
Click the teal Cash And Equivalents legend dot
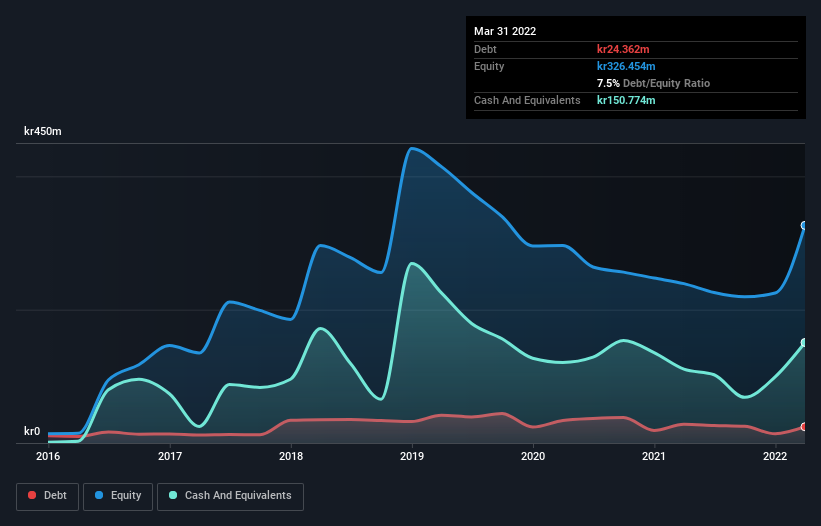pyautogui.click(x=173, y=495)
